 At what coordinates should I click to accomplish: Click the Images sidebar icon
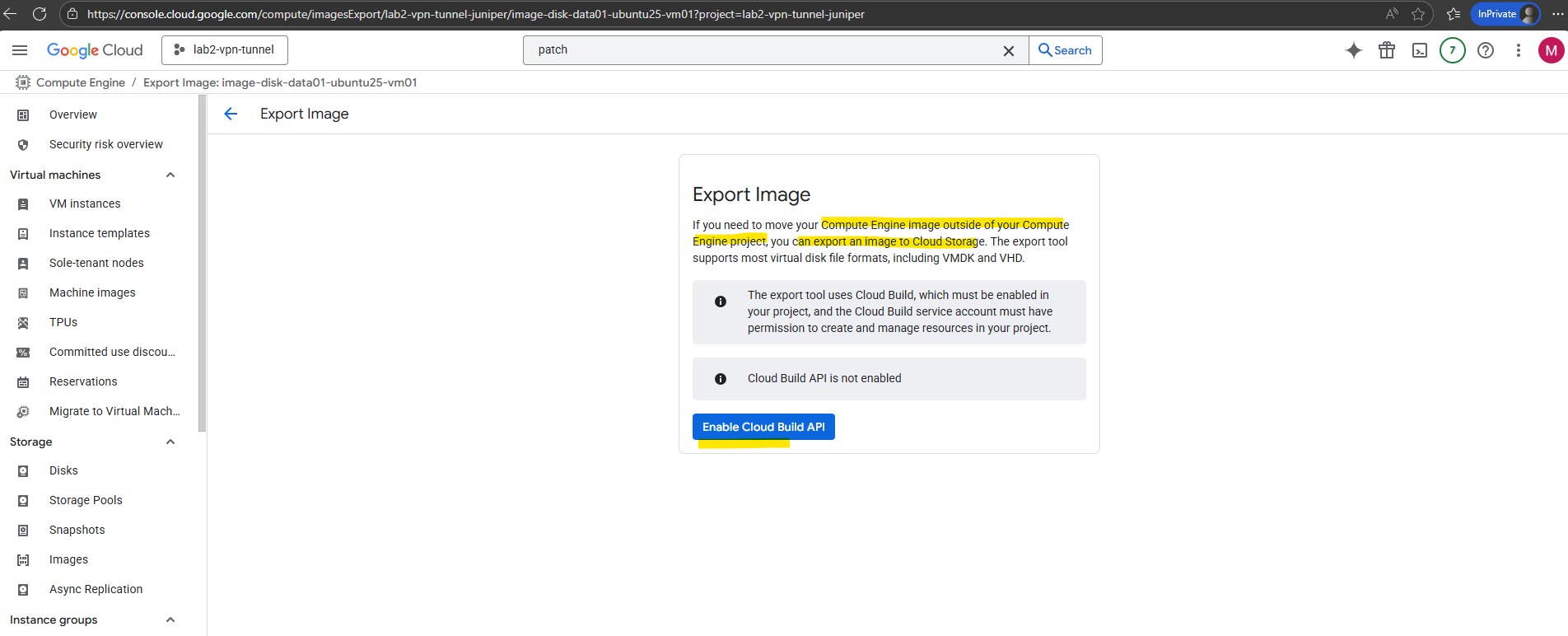(23, 560)
